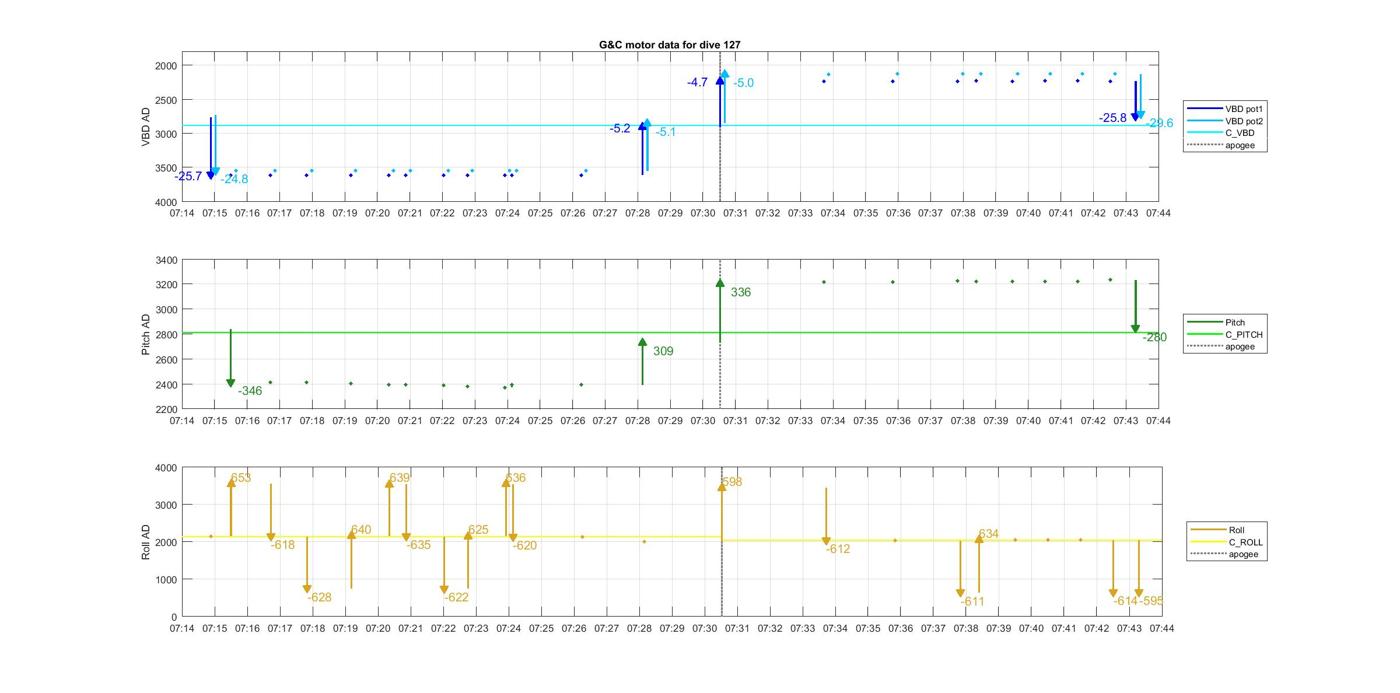Click the '2200' tick on Pitch axis
The image size is (1400, 693).
(166, 409)
